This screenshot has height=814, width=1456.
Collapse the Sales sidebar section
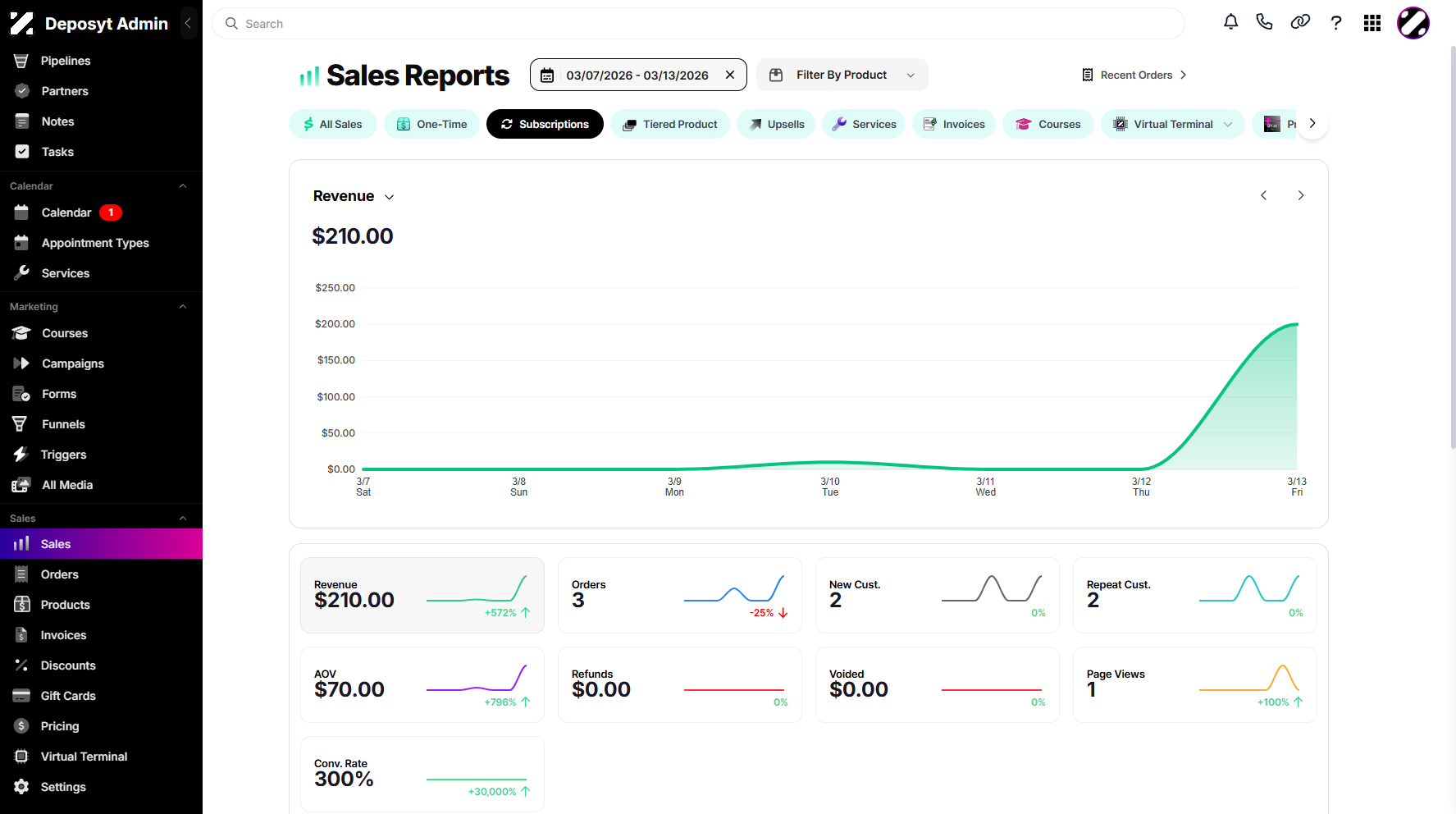pyautogui.click(x=183, y=519)
